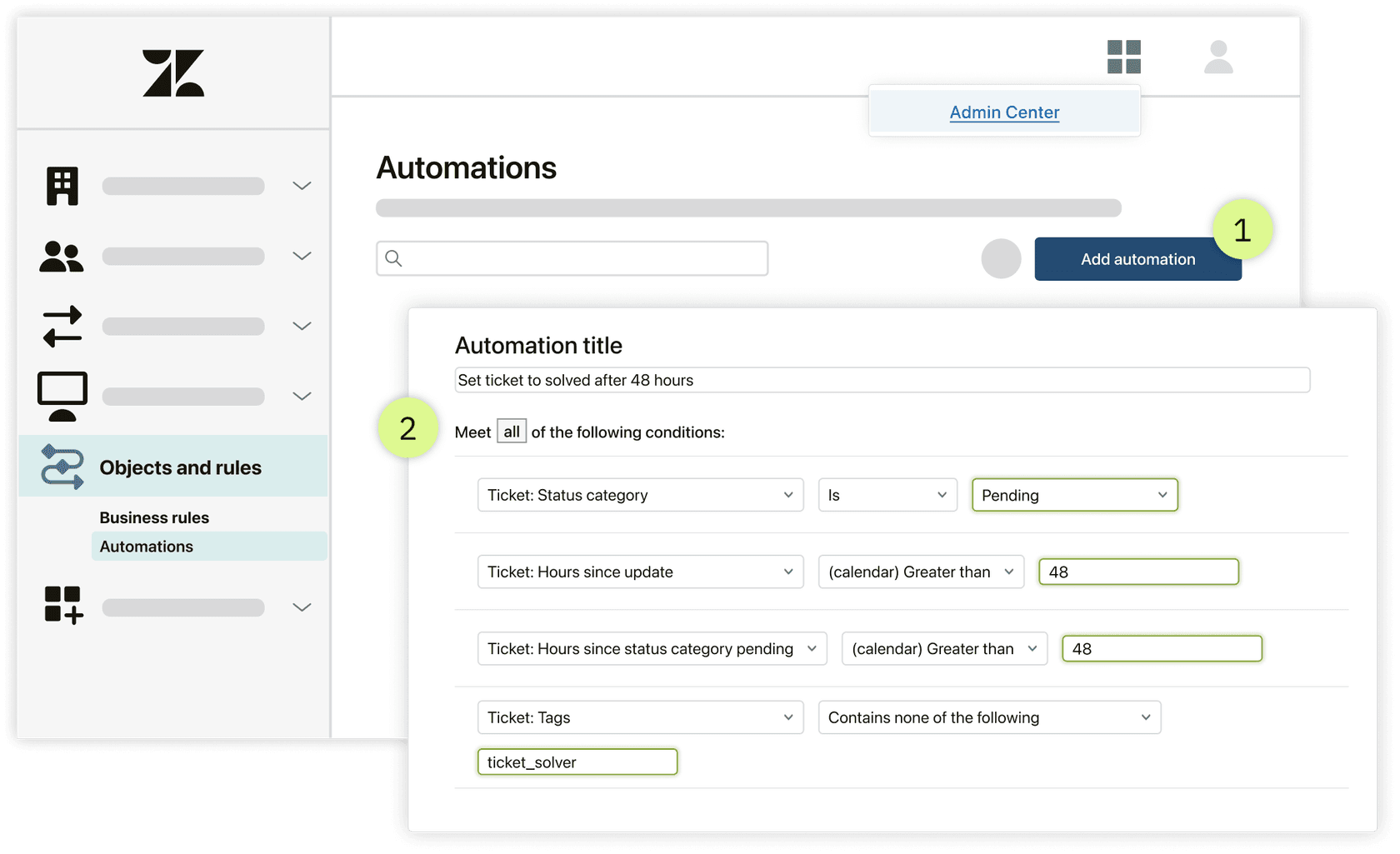Open the Account section icon in the sidebar

(62, 185)
